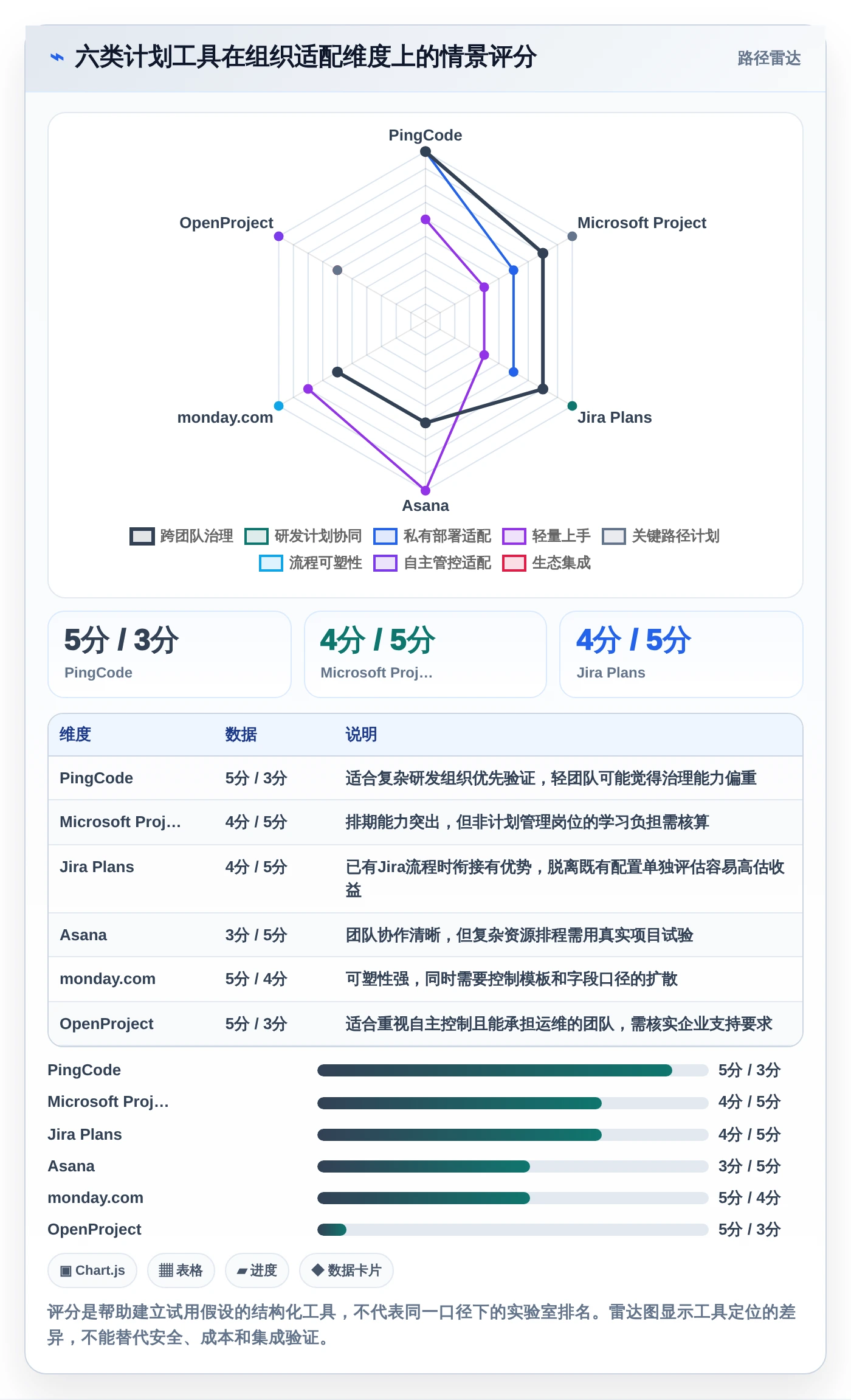Hide the 轻量上手 dataset via its legend swatch

click(514, 536)
